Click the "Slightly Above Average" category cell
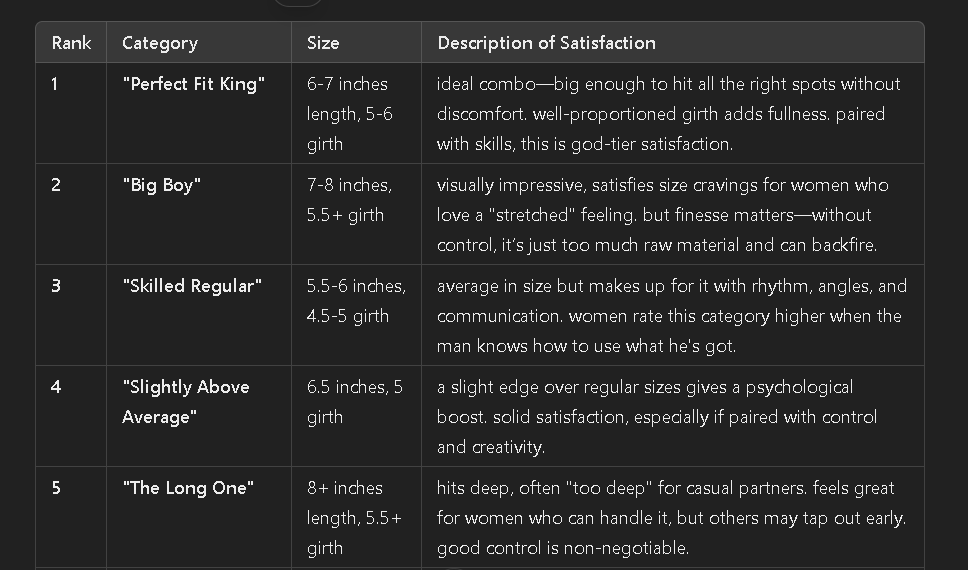This screenshot has width=968, height=570. point(186,402)
